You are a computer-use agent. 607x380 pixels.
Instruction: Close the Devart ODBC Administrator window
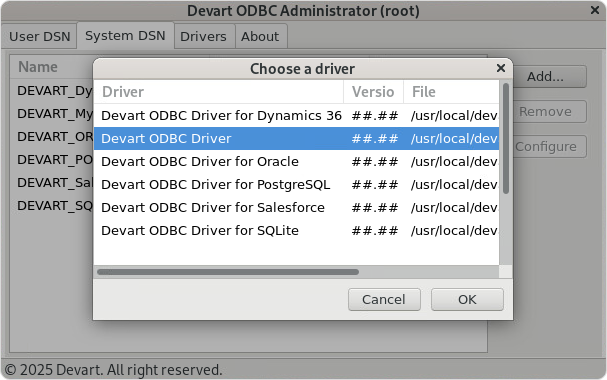(x=595, y=10)
